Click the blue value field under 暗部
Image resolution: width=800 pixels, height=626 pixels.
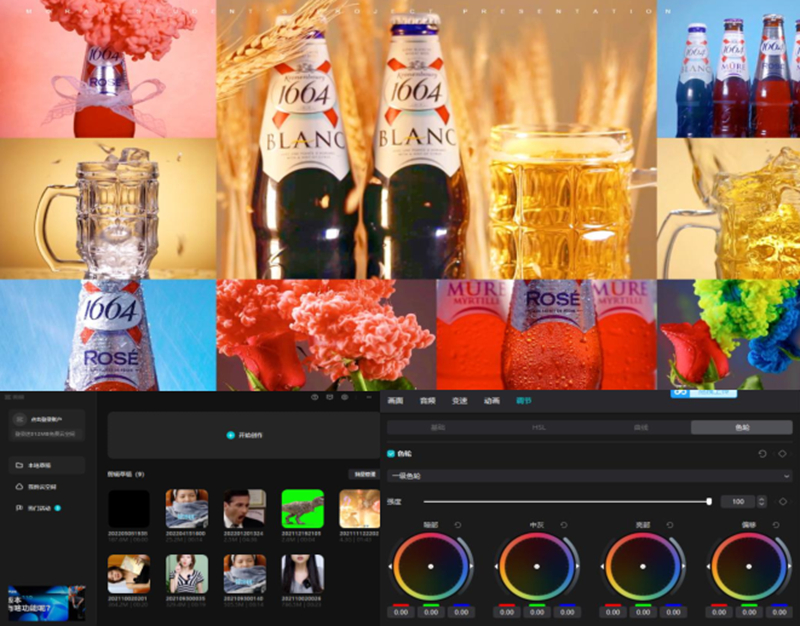pos(461,612)
